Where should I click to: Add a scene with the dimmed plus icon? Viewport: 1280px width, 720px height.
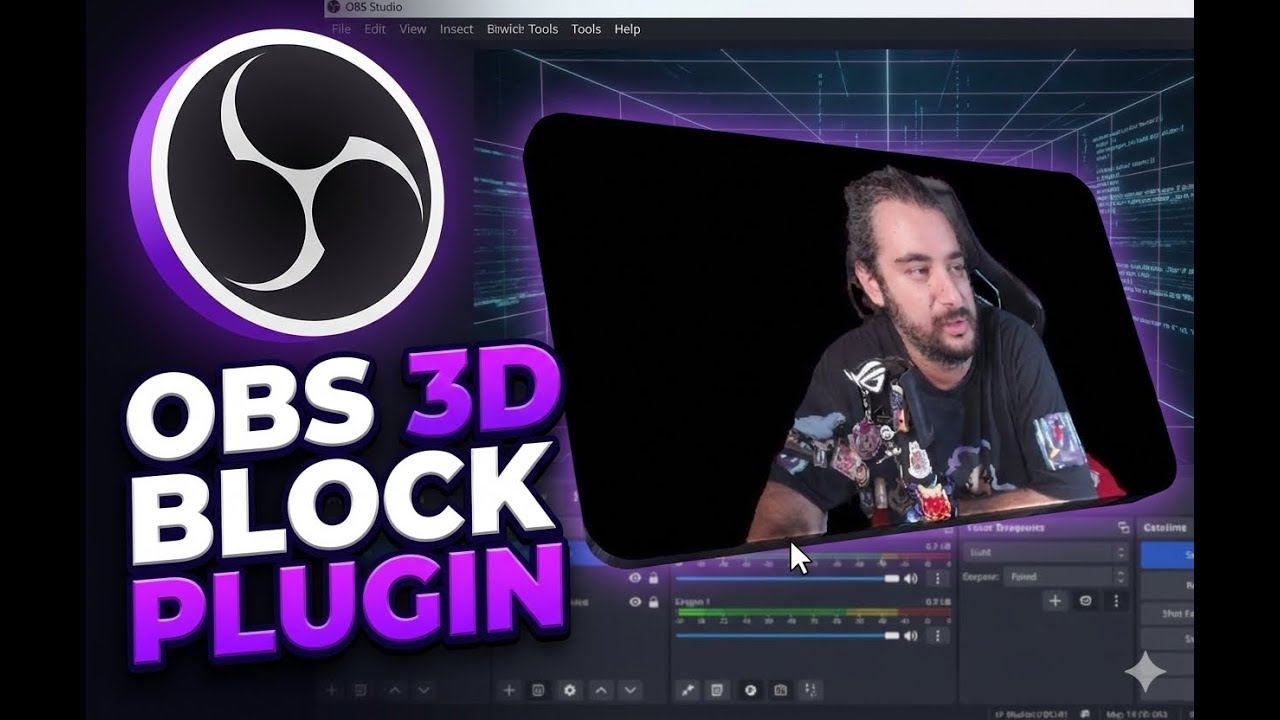(332, 690)
